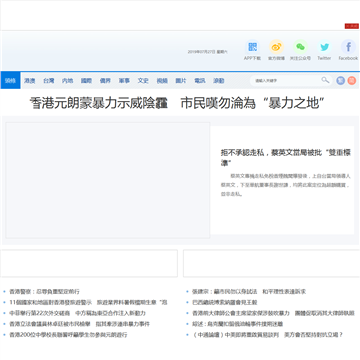
Task: Open news item 綜述：烏克蘭扣留俄油輪事件
Action: point(238,324)
